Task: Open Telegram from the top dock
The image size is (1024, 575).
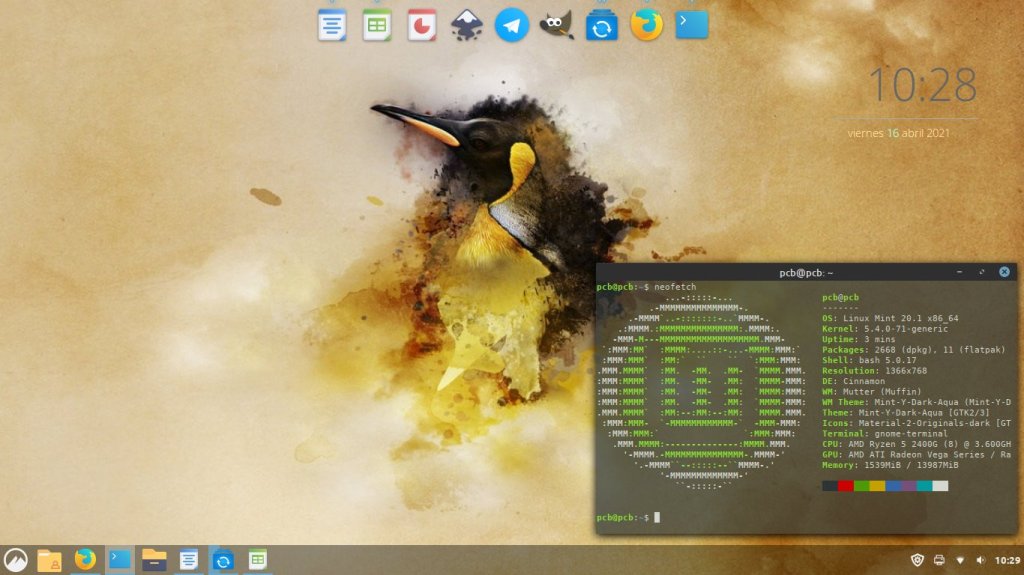Action: pyautogui.click(x=512, y=25)
